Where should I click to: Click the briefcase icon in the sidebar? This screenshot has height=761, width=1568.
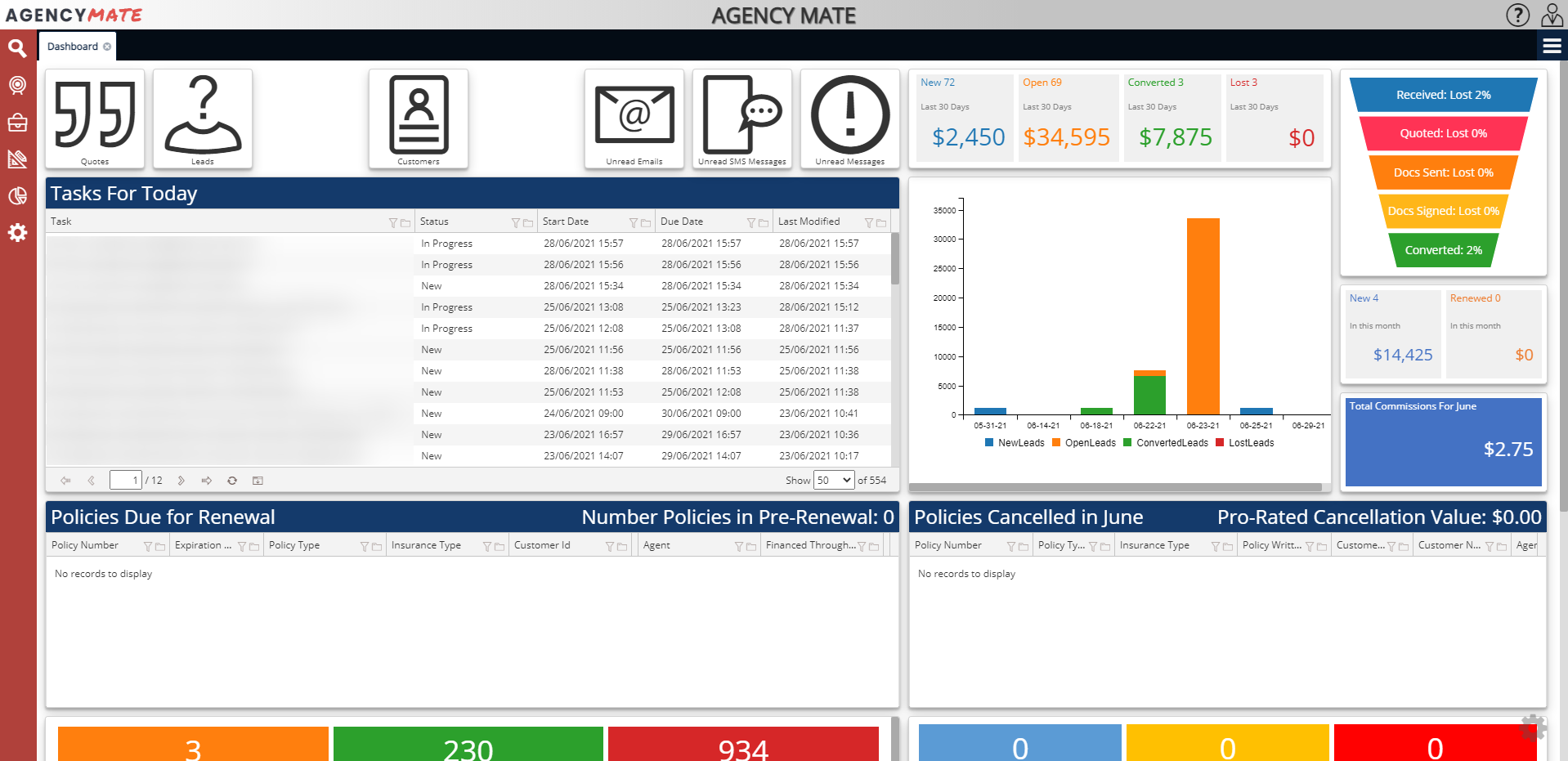pos(17,122)
